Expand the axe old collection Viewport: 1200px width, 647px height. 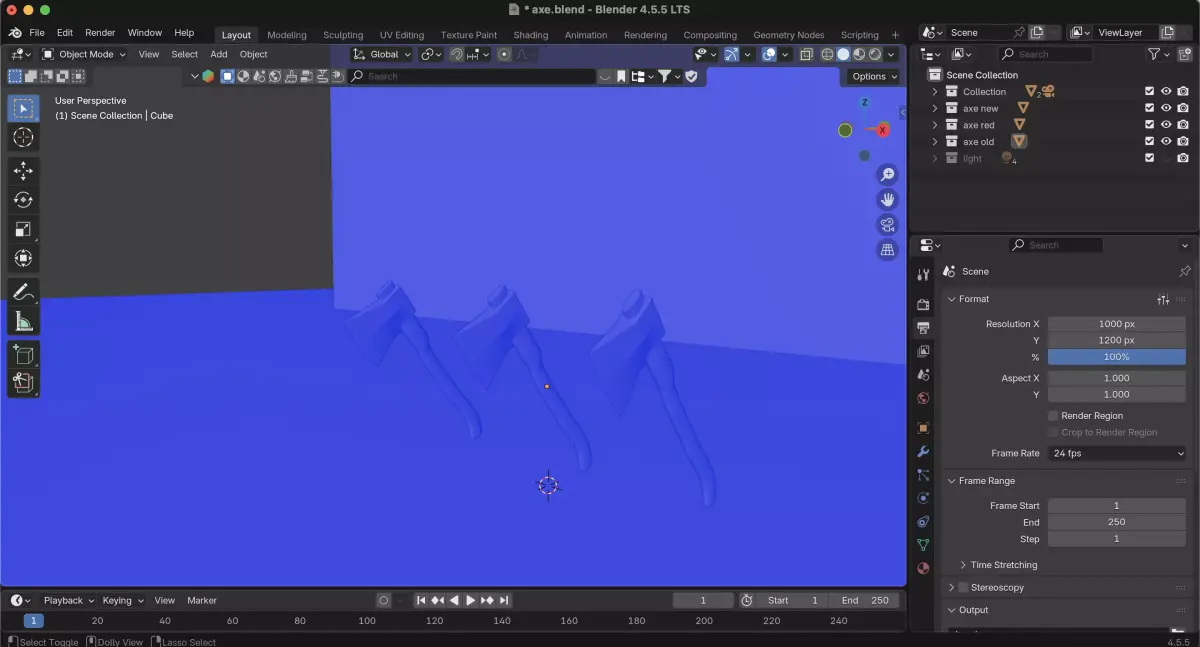tap(935, 142)
